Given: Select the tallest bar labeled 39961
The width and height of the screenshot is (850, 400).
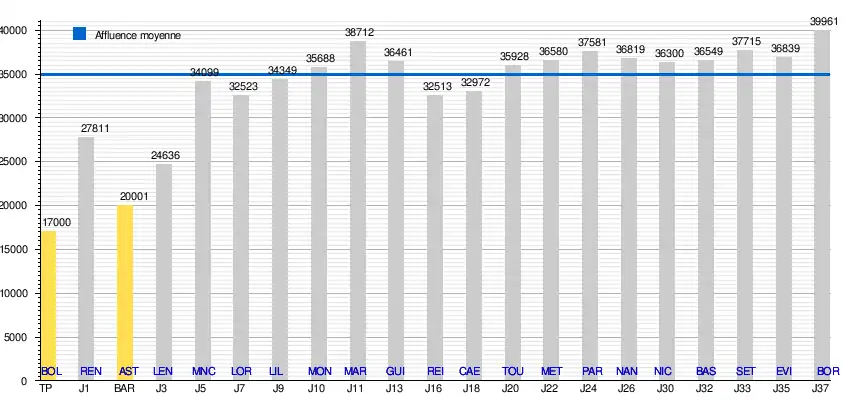Looking at the screenshot, I should point(822,200).
